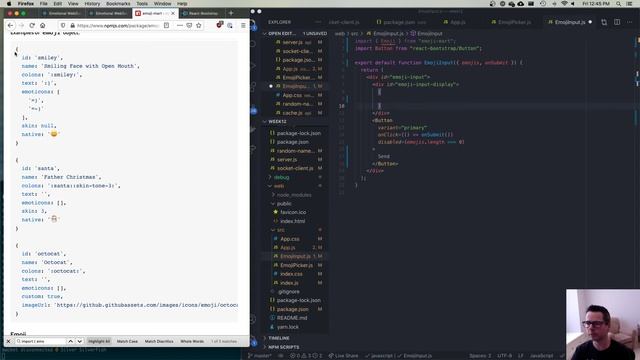This screenshot has height=360, width=640.
Task: Switch to the React Bootstrap tab
Action: [x=201, y=13]
